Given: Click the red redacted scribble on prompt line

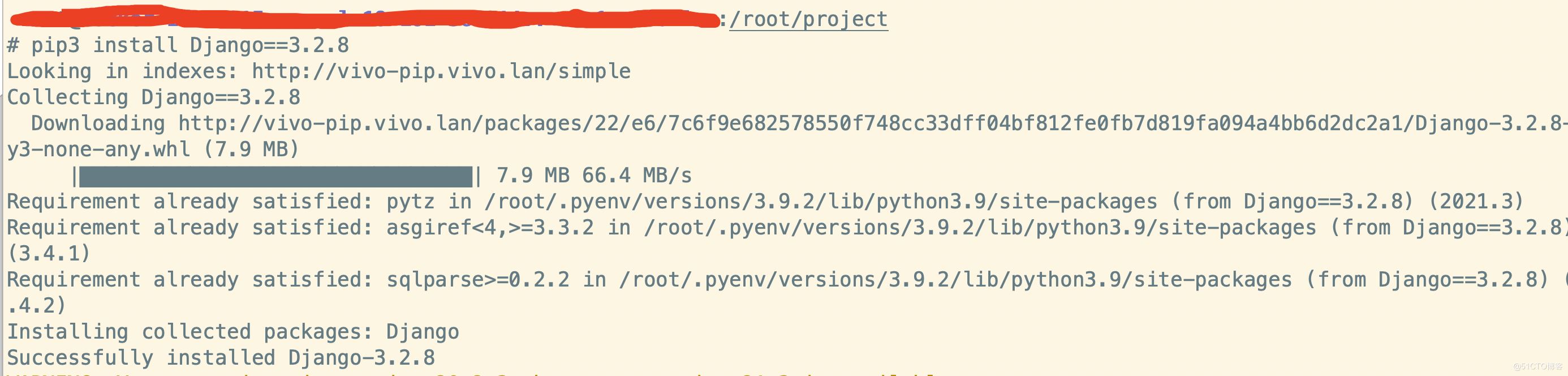Looking at the screenshot, I should click(x=365, y=18).
